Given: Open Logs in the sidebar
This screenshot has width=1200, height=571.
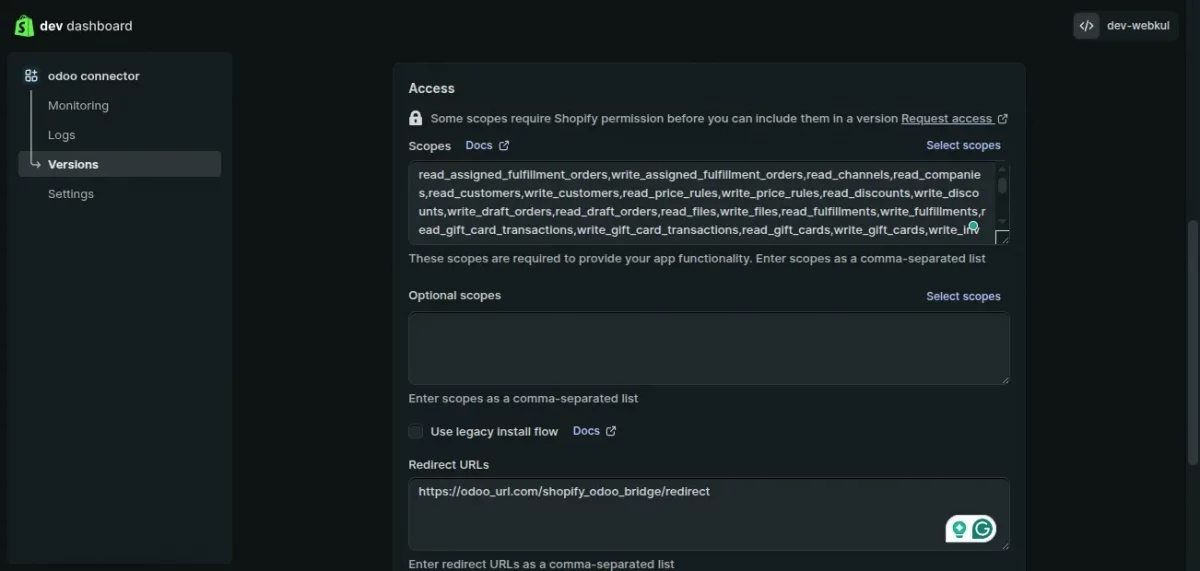Looking at the screenshot, I should [62, 135].
